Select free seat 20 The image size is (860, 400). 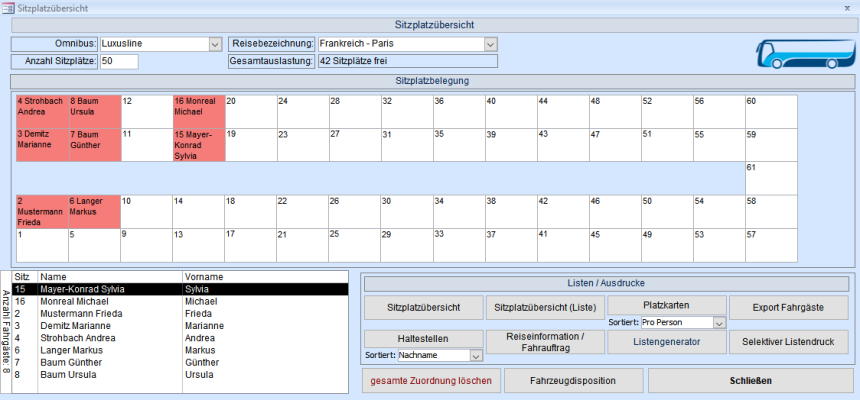pos(251,112)
